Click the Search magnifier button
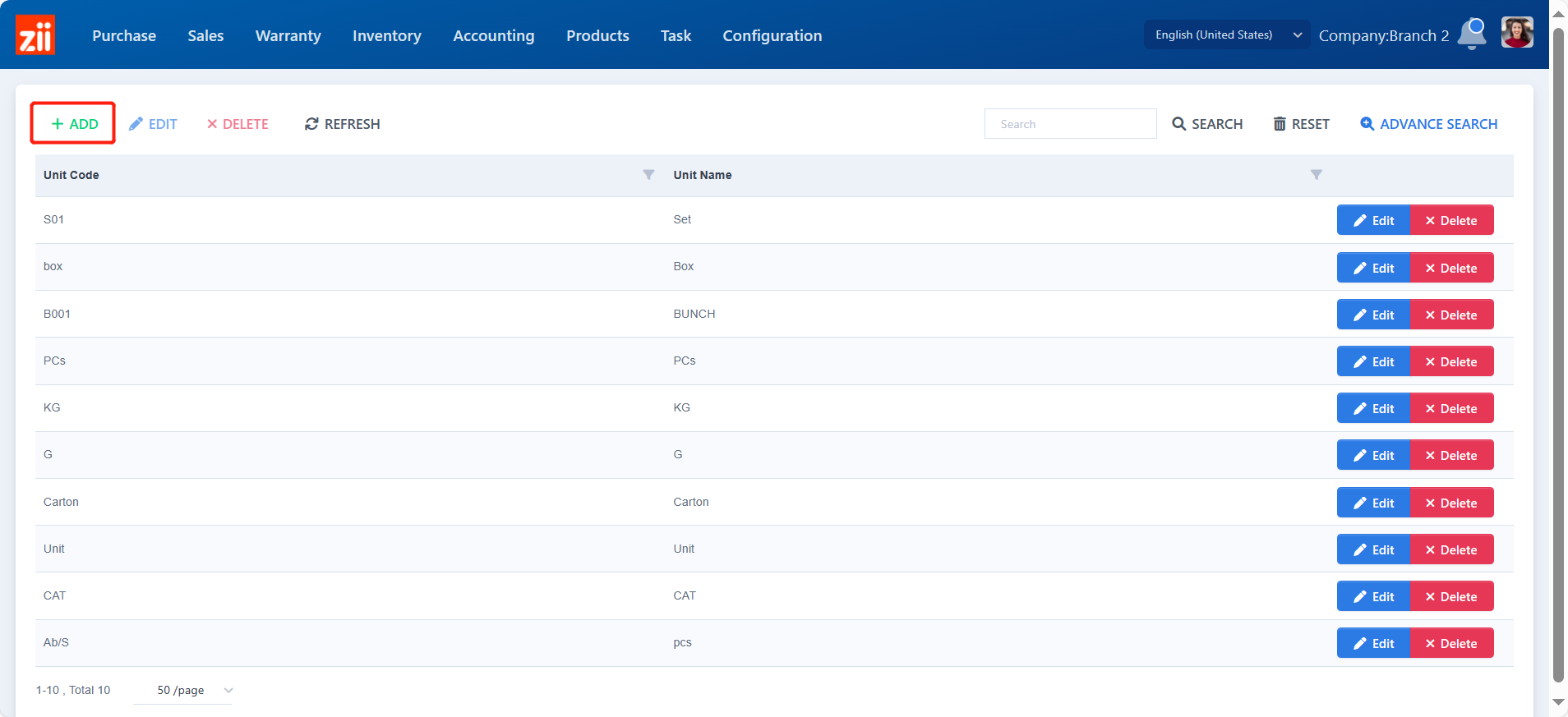1568x717 pixels. 1207,124
